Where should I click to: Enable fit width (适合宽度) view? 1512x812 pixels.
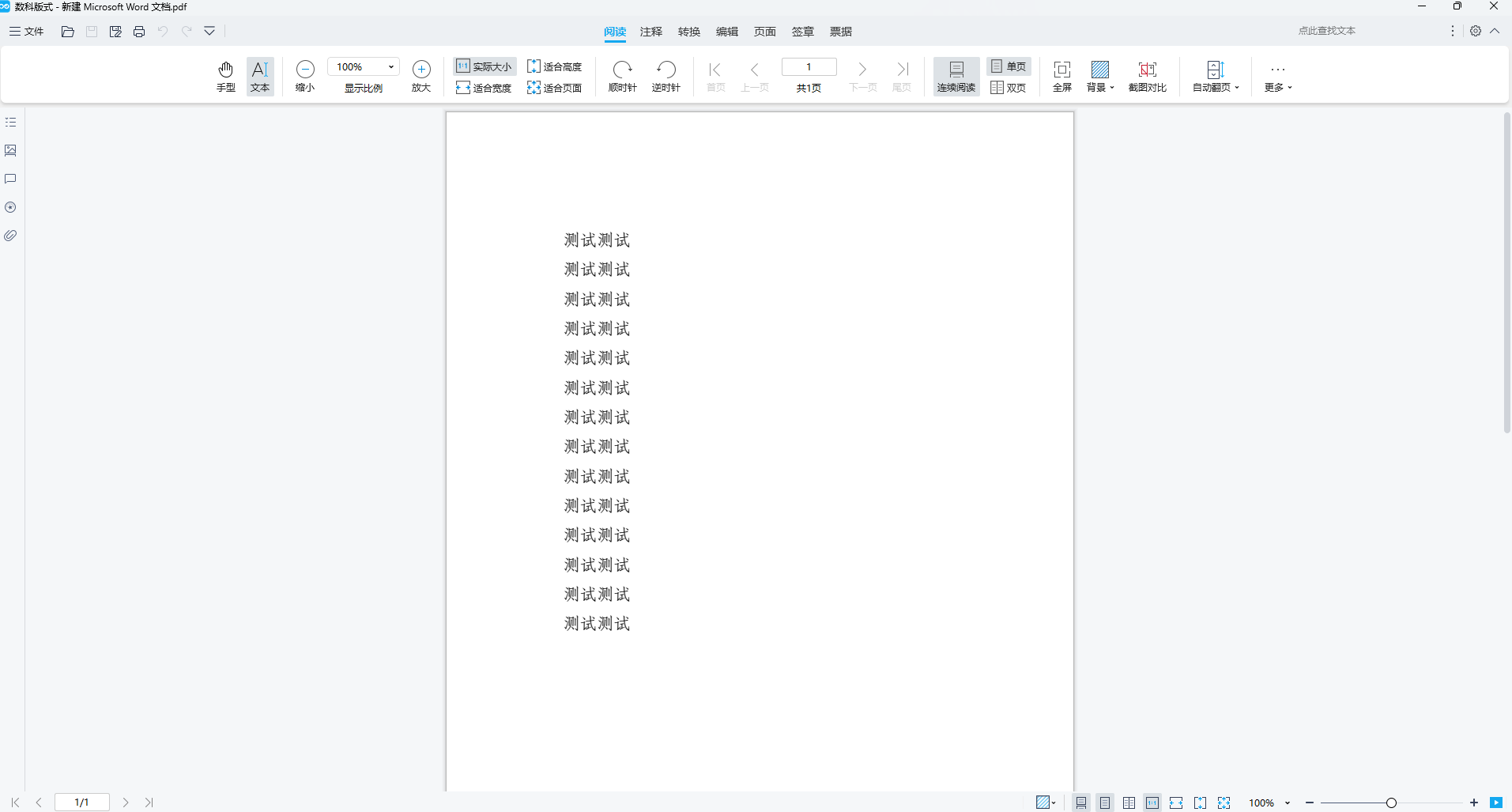[x=484, y=88]
